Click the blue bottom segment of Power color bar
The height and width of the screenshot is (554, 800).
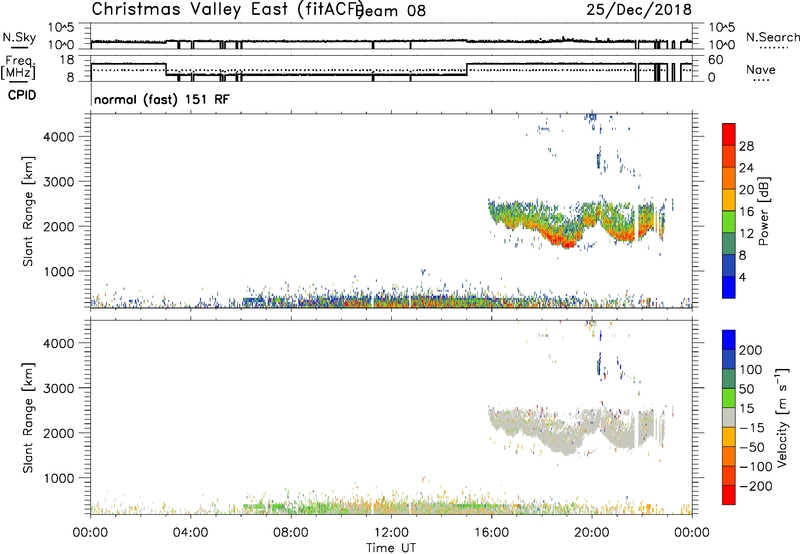[729, 287]
